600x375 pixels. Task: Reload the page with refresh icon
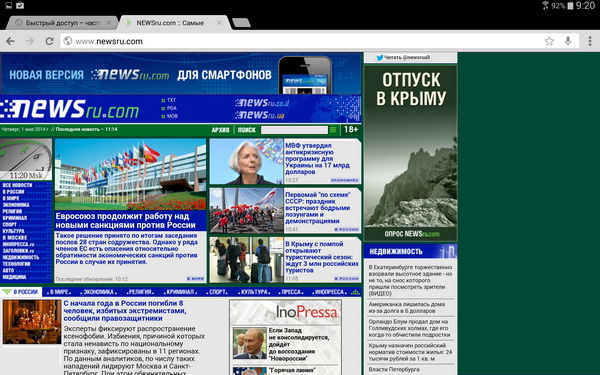[x=49, y=41]
